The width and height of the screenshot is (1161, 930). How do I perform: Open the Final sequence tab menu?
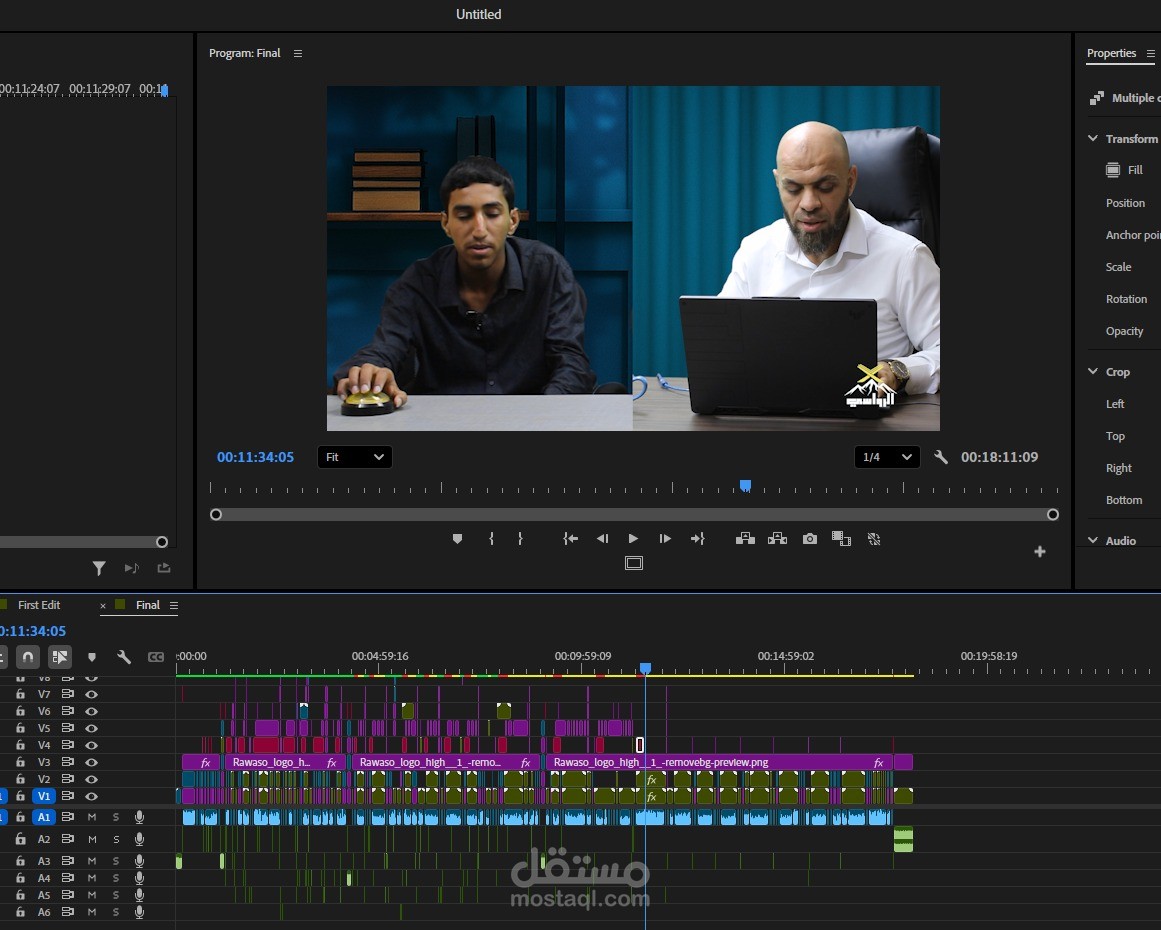point(174,606)
